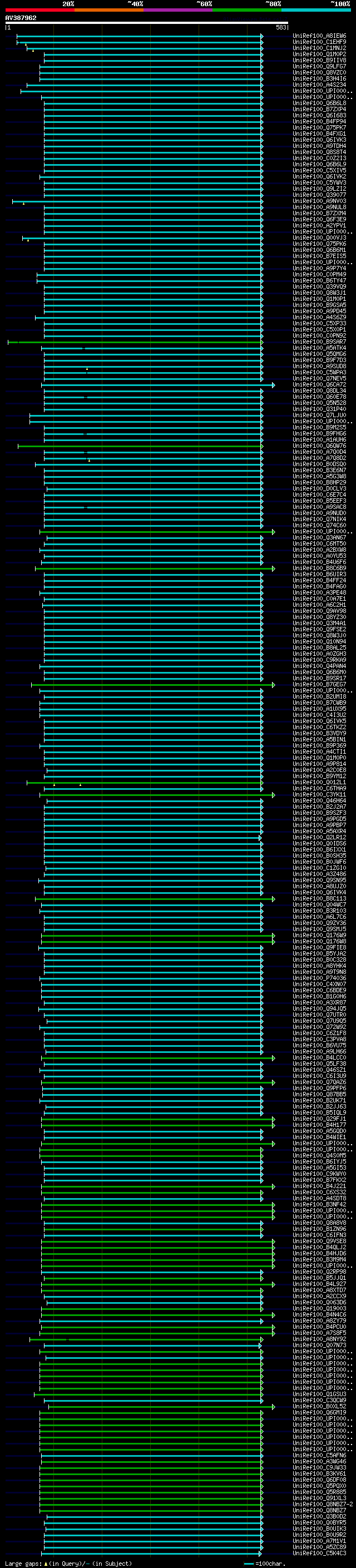This screenshot has height=1568, width=356.
Task: Select hit UniRef100_C5K4C3
Action: coord(319,1554)
